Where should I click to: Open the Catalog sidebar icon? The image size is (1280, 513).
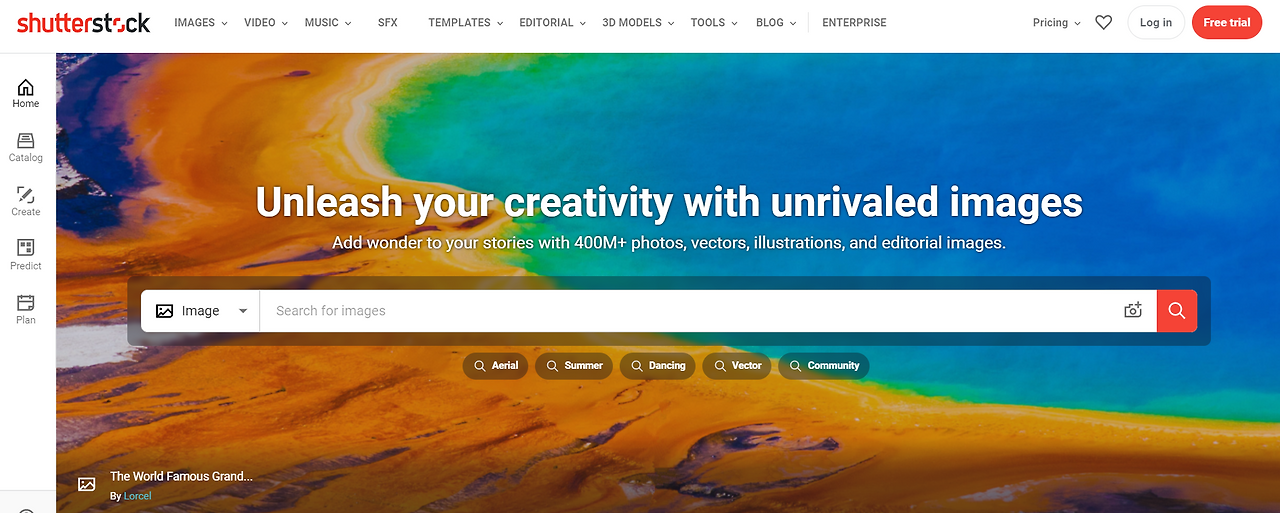26,148
